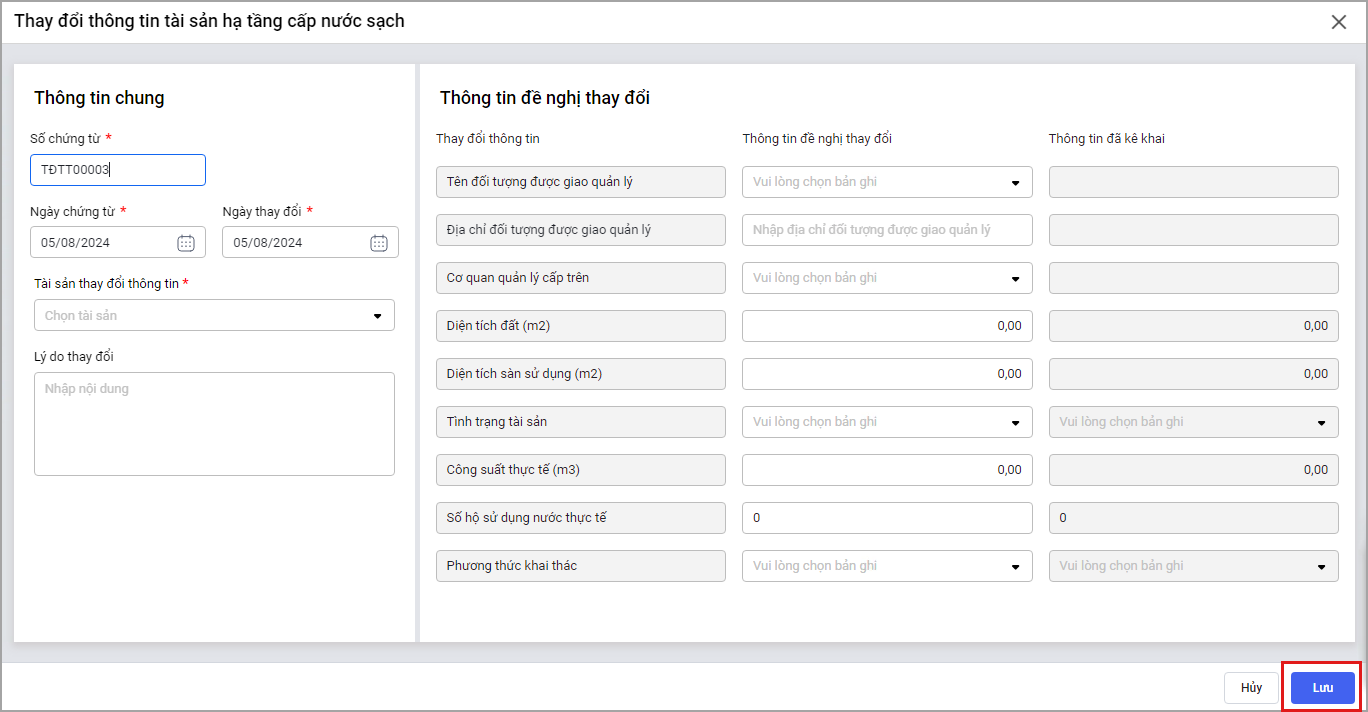
Task: Focus proposed Công suất thực tế (m3) field
Action: click(x=886, y=470)
